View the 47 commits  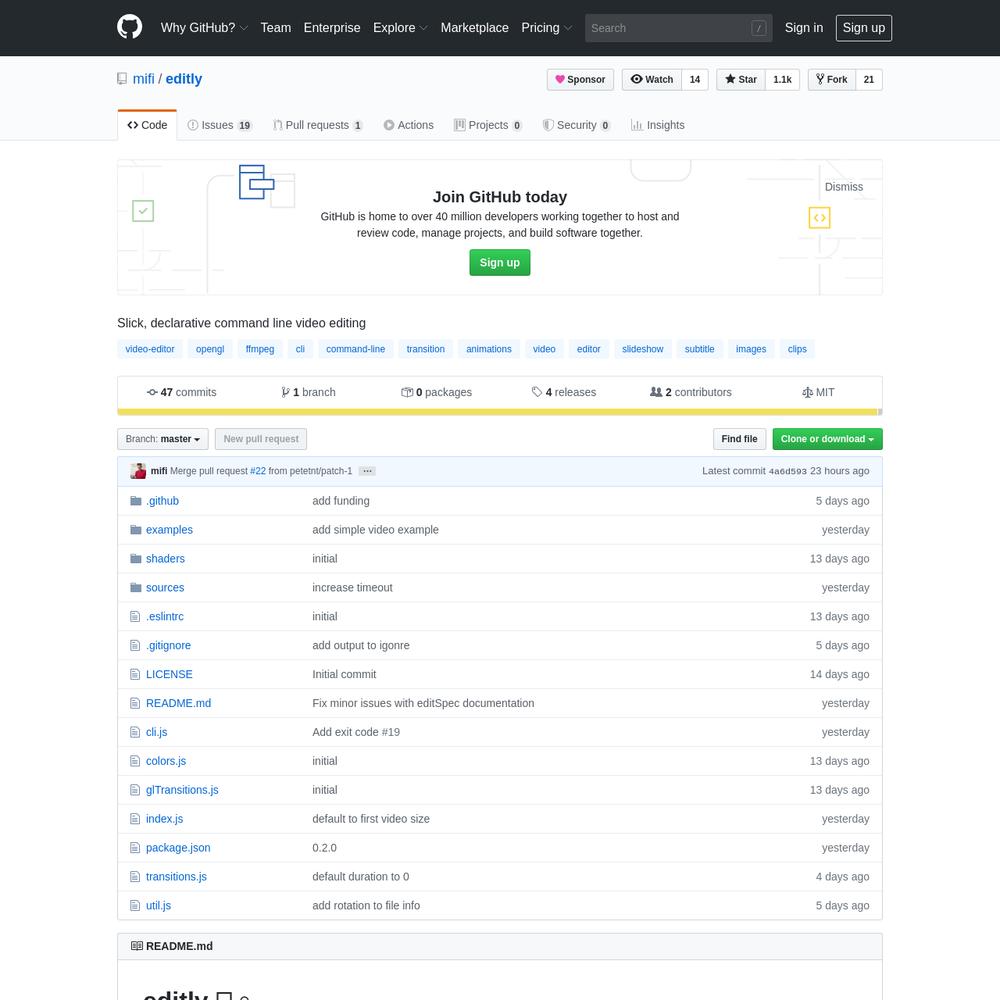pyautogui.click(x=182, y=392)
